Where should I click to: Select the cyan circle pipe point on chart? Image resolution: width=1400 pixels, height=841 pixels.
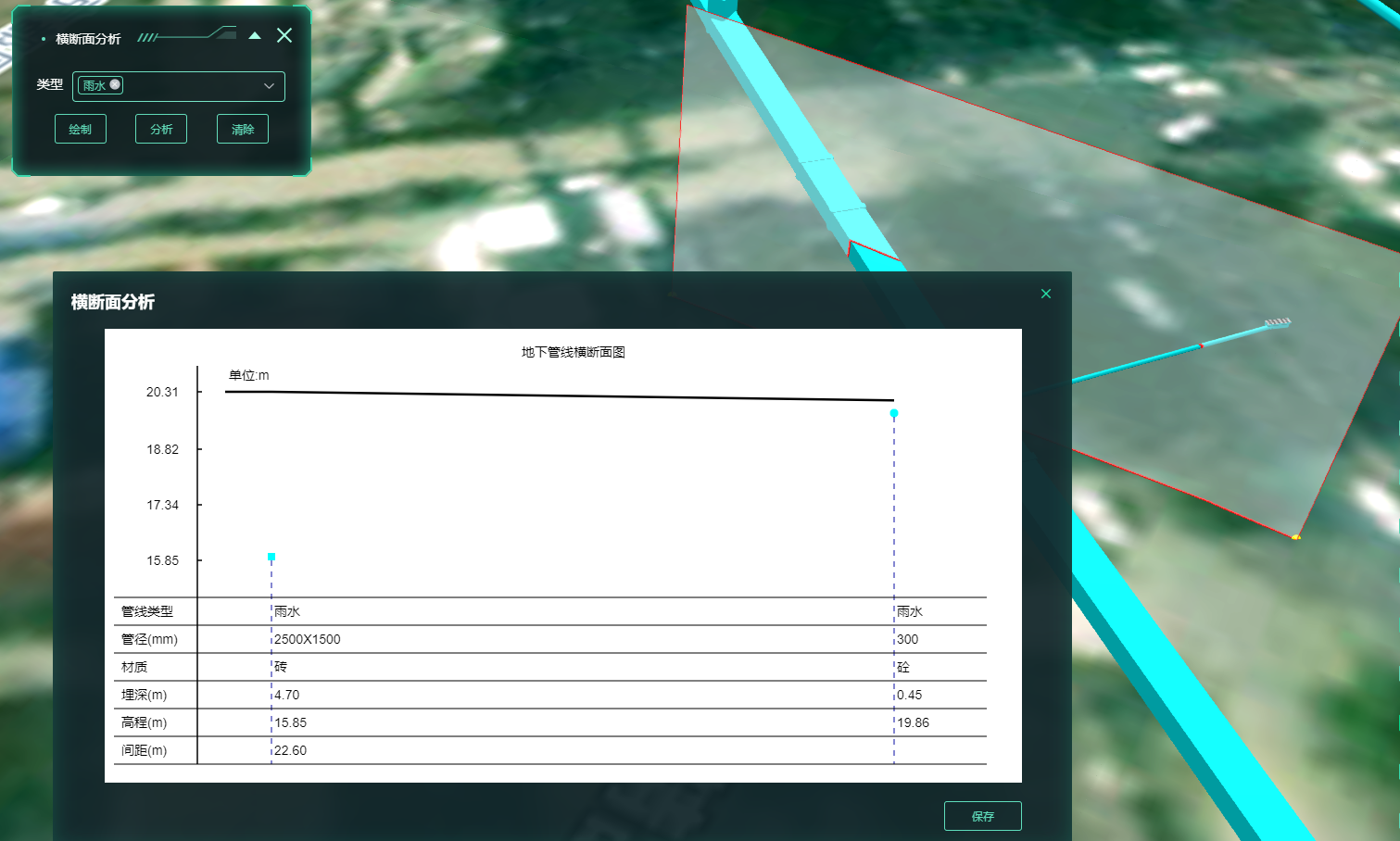[x=894, y=413]
